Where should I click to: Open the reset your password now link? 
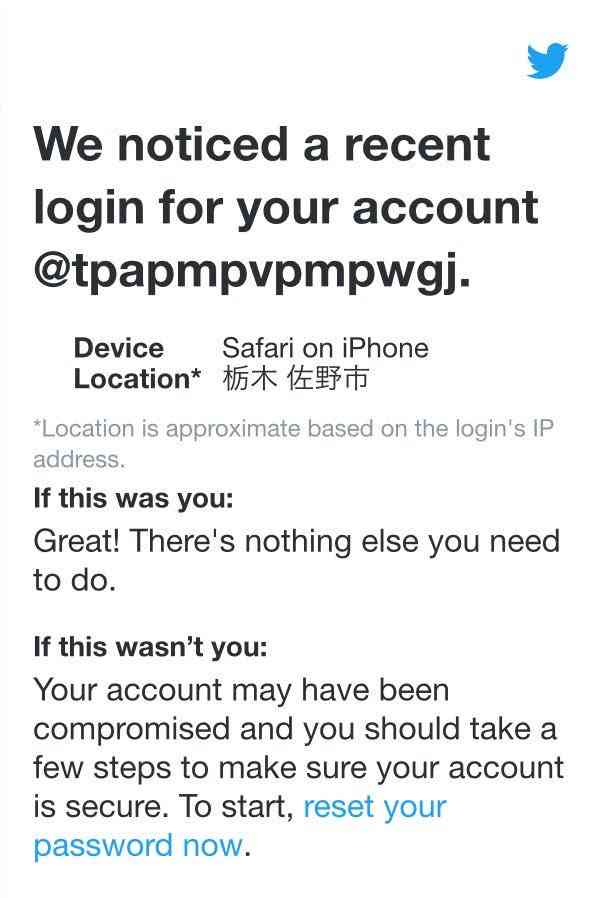tap(239, 826)
